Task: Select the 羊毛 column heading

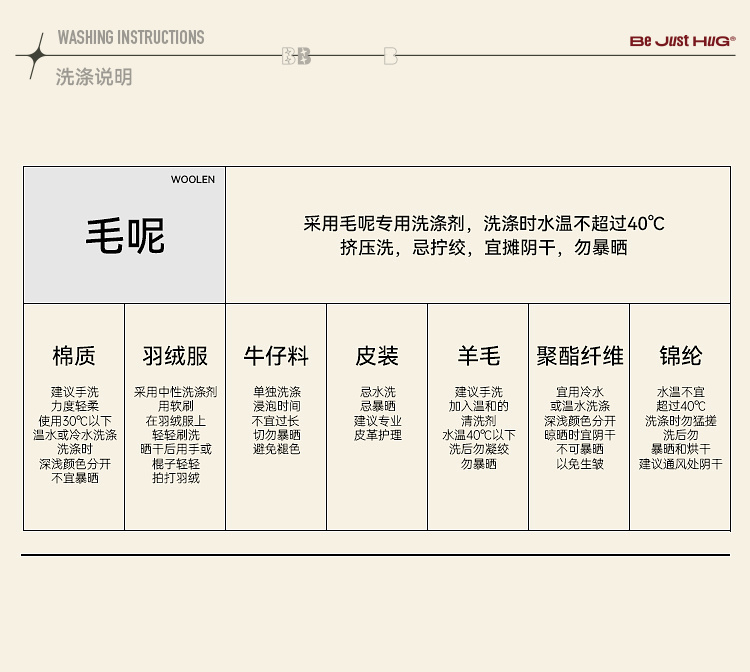Action: [x=478, y=356]
